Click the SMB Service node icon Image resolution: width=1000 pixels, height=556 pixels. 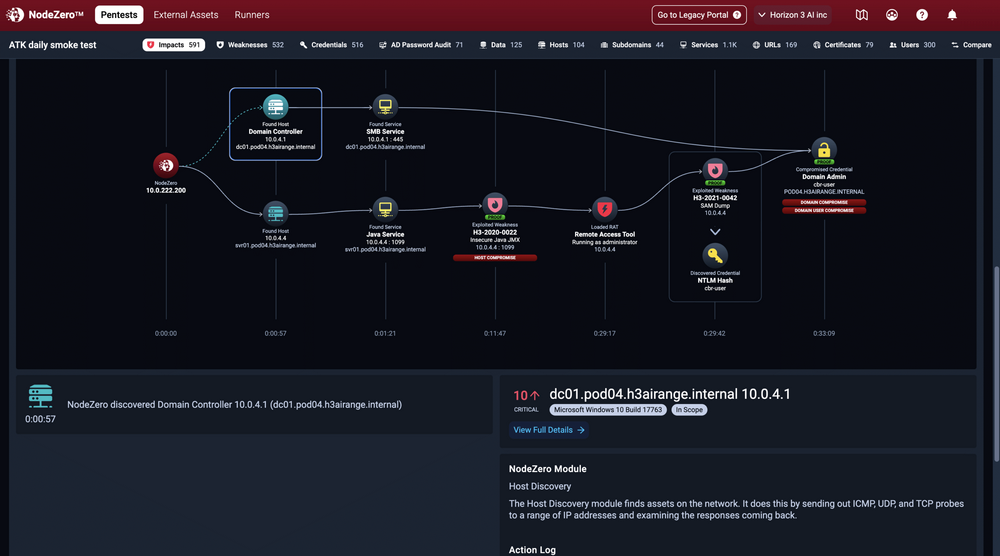tap(385, 106)
